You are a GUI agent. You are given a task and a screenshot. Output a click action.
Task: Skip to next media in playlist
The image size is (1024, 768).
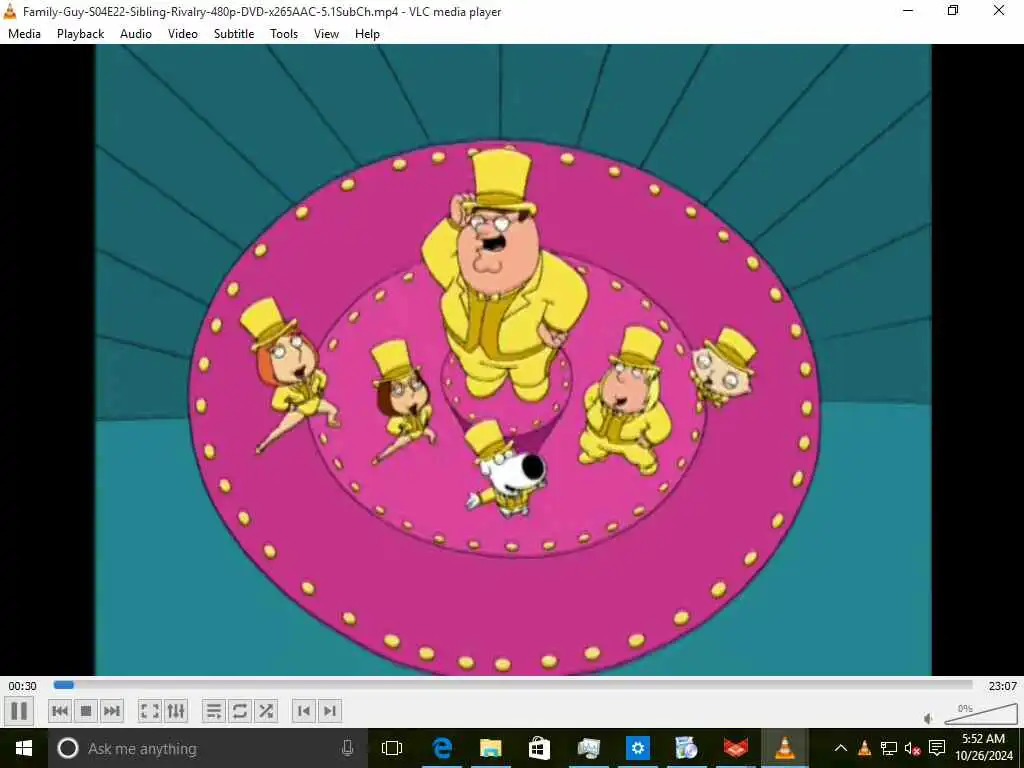[112, 711]
